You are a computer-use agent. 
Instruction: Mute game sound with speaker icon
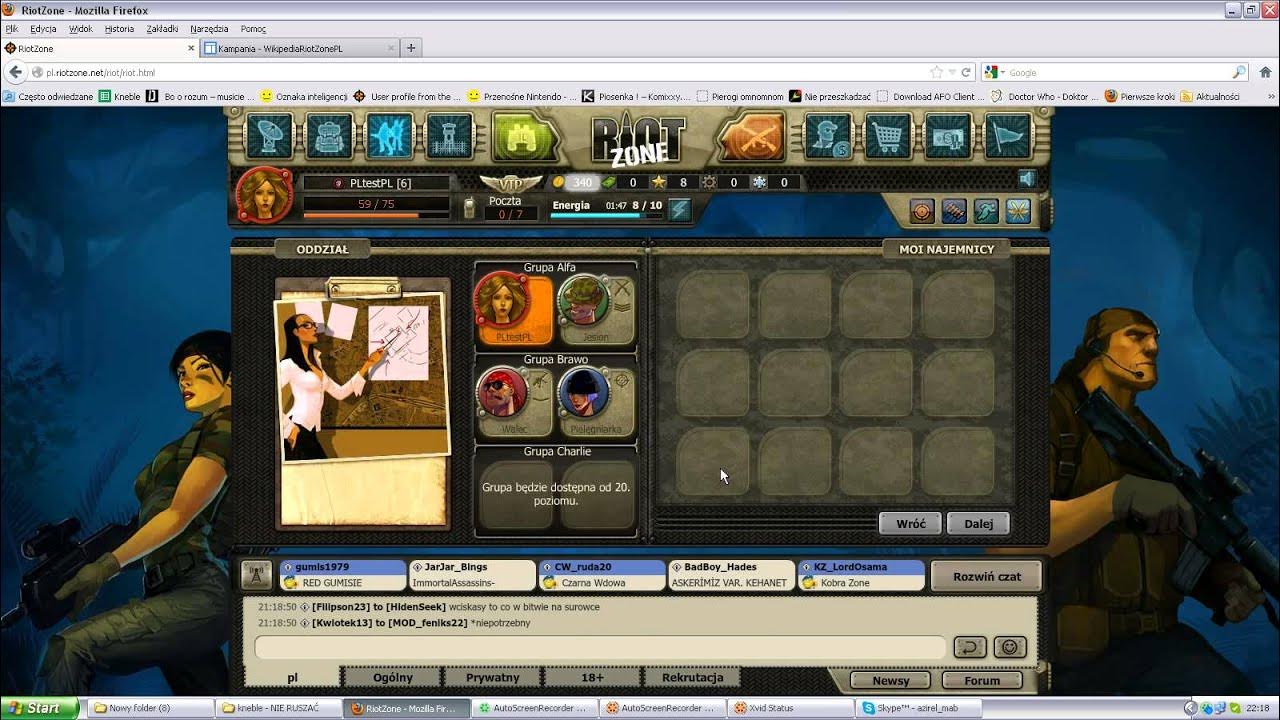pos(1027,179)
